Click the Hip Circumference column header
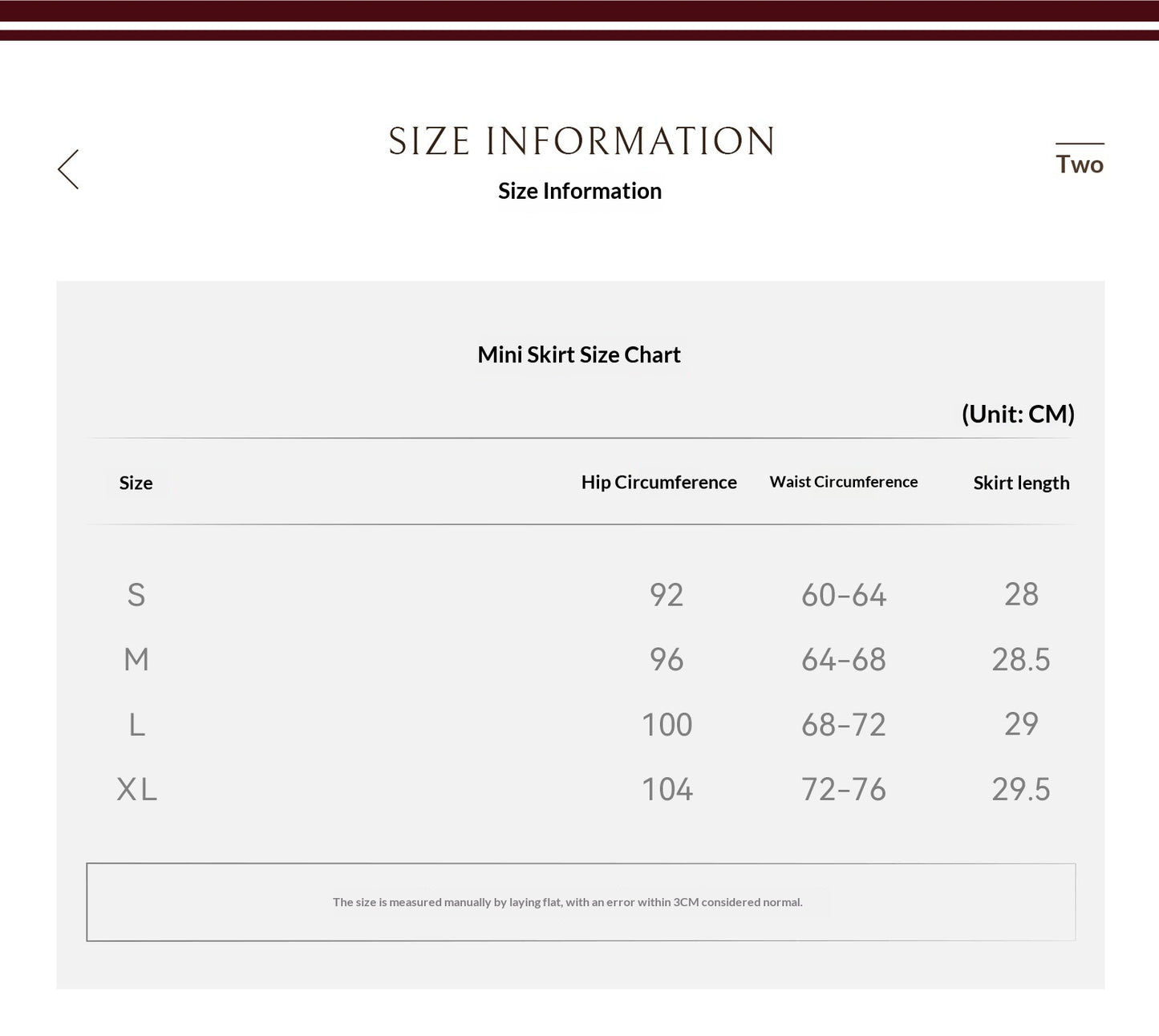The height and width of the screenshot is (1036, 1159). tap(659, 482)
